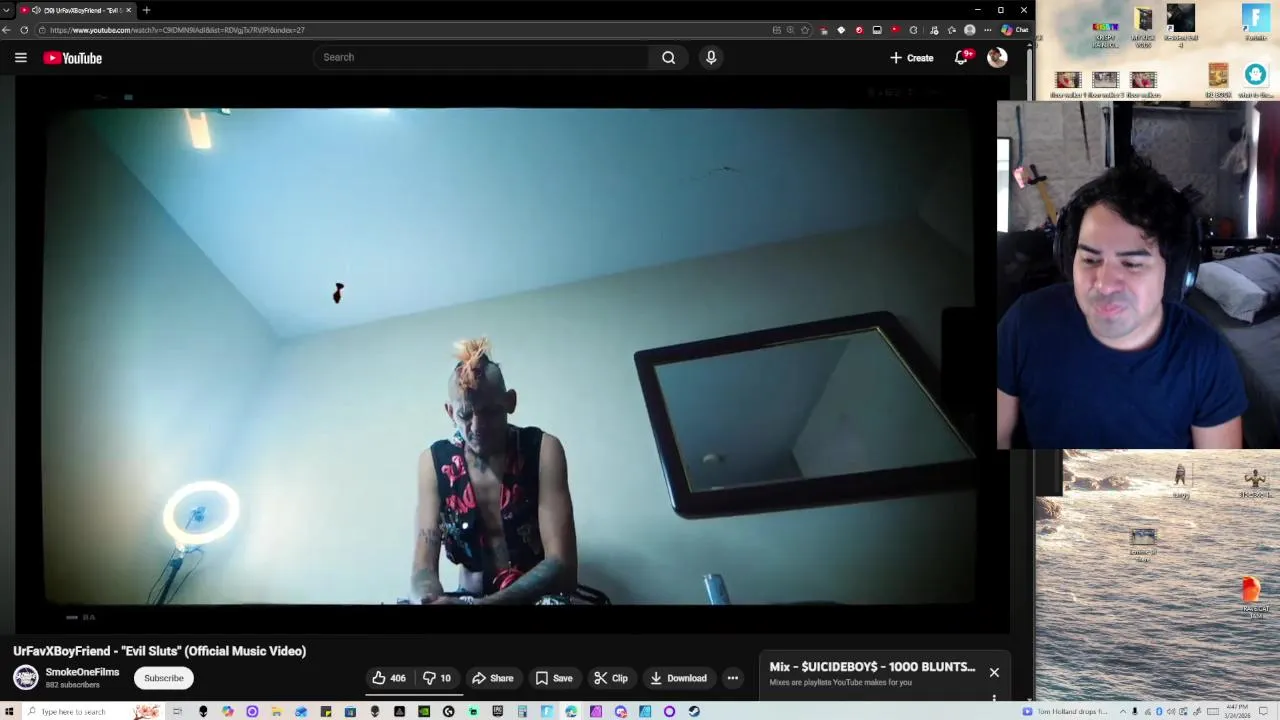Open more actions three-dot menu
This screenshot has height=720, width=1280.
click(732, 678)
